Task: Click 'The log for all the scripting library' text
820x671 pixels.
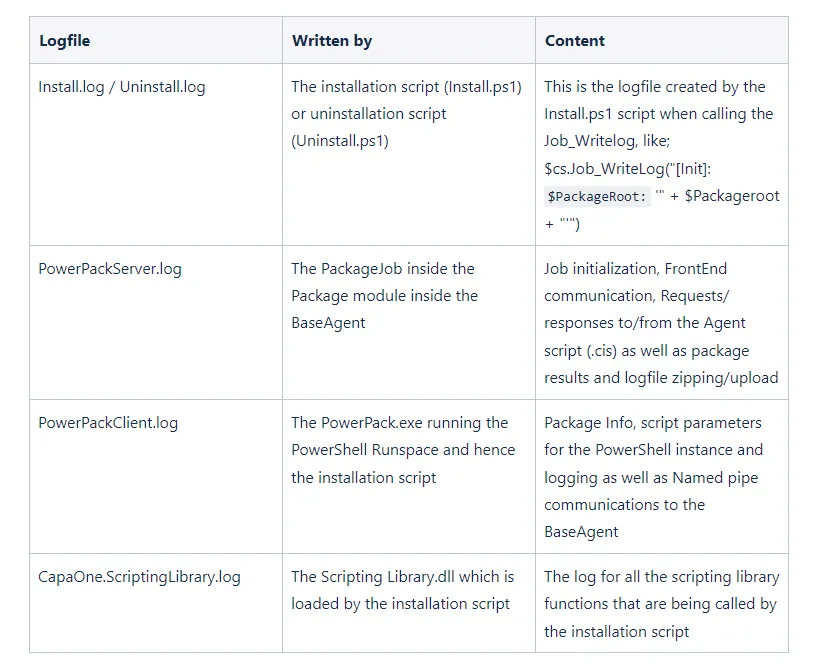Action: point(662,576)
